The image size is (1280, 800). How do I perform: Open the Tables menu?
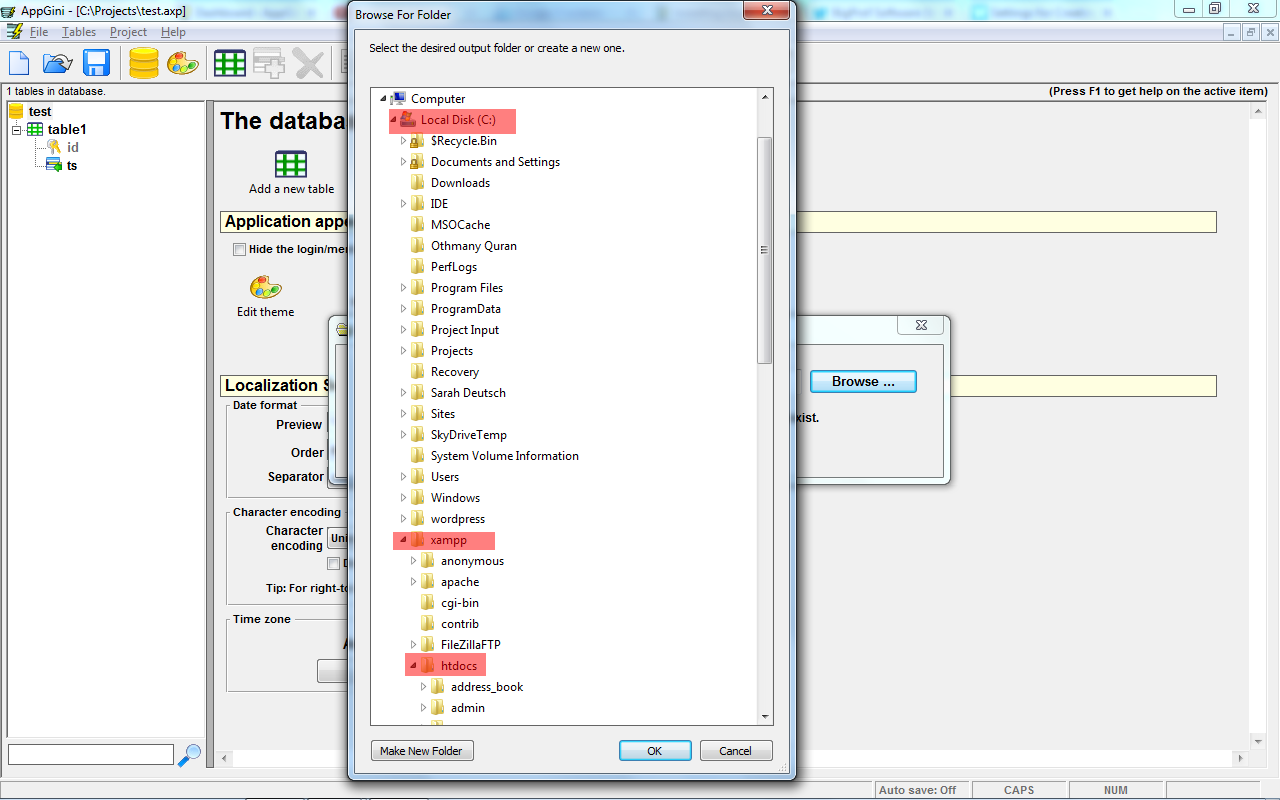tap(79, 32)
